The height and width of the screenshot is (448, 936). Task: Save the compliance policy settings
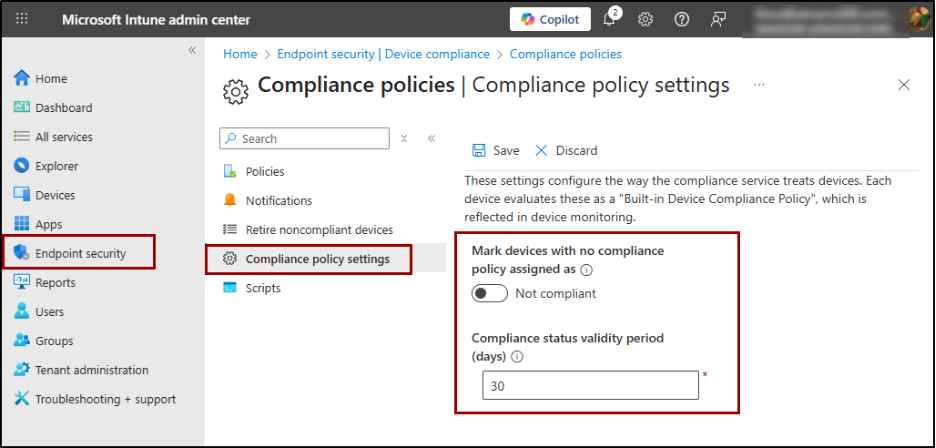pyautogui.click(x=495, y=151)
